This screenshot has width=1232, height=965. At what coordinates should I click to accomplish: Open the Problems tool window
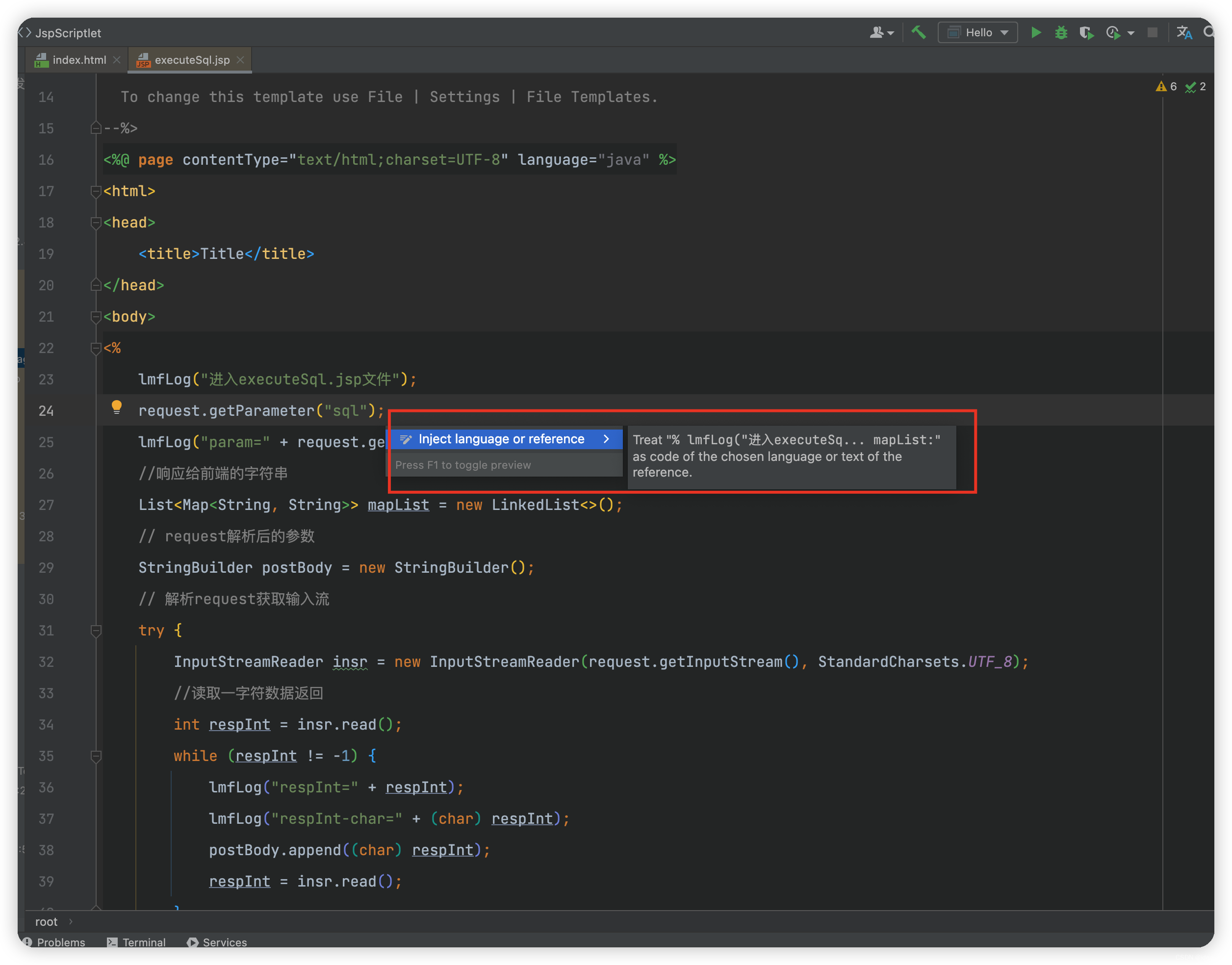(x=54, y=942)
